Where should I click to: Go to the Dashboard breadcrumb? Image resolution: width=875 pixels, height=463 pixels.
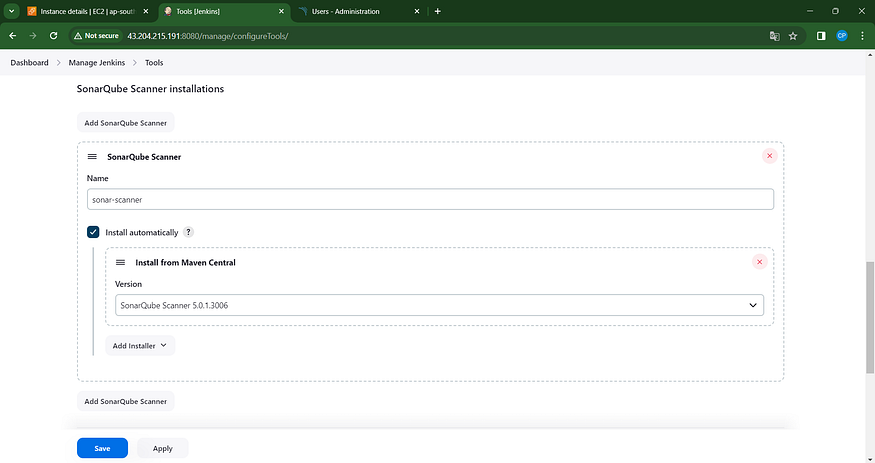[x=29, y=62]
